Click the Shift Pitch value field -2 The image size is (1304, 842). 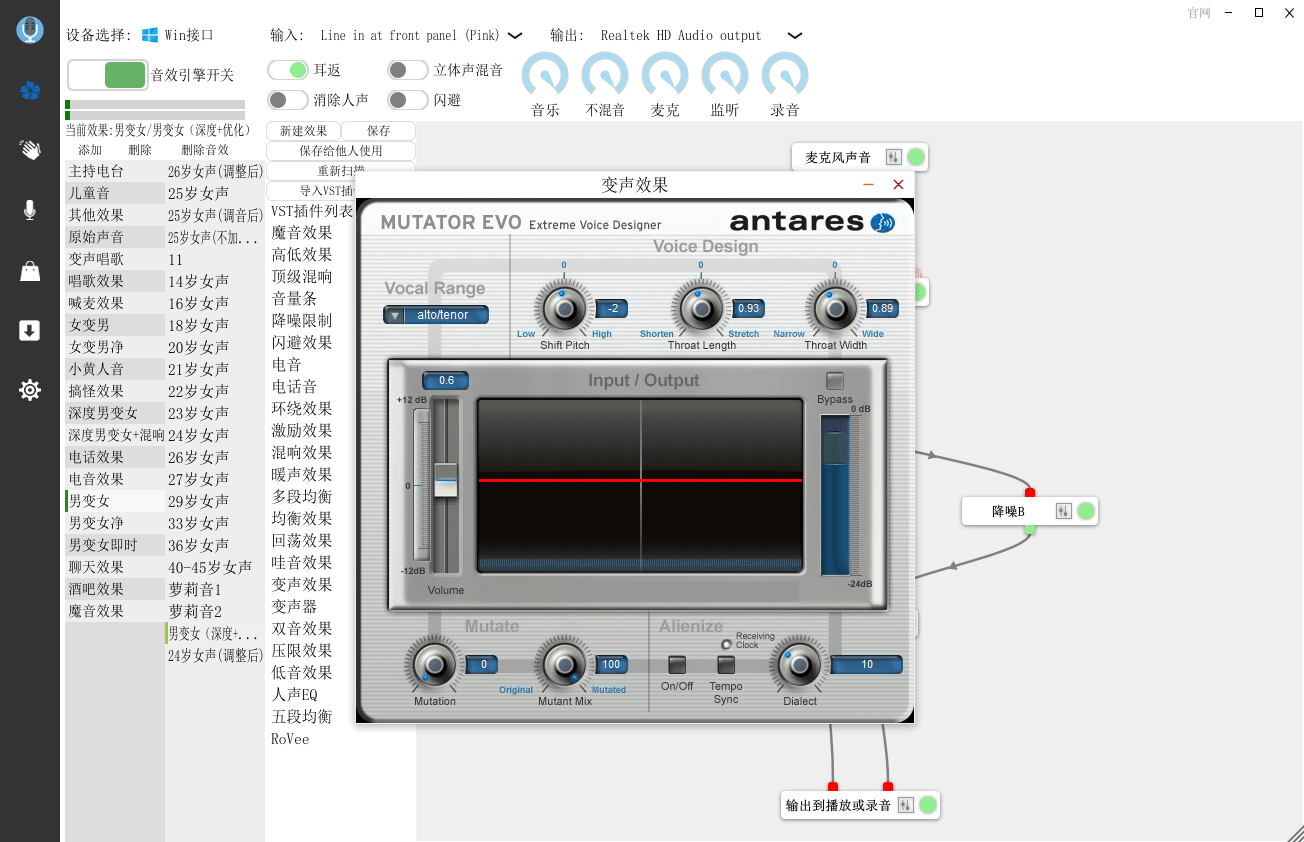tap(611, 308)
